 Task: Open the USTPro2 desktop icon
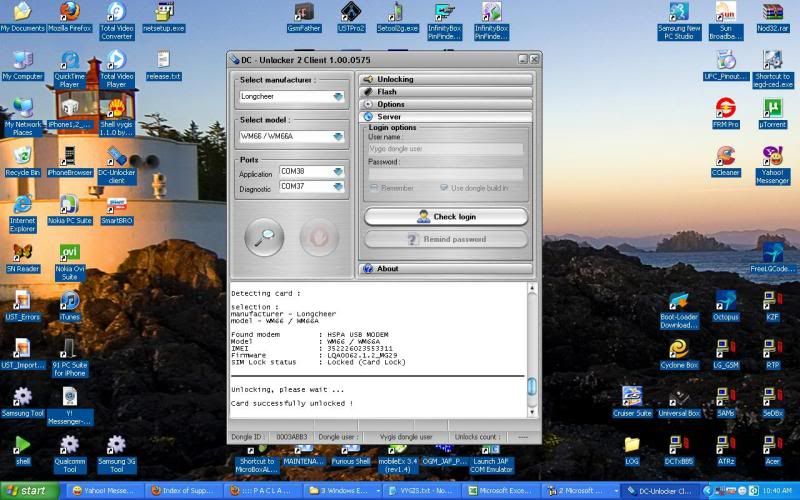351,17
